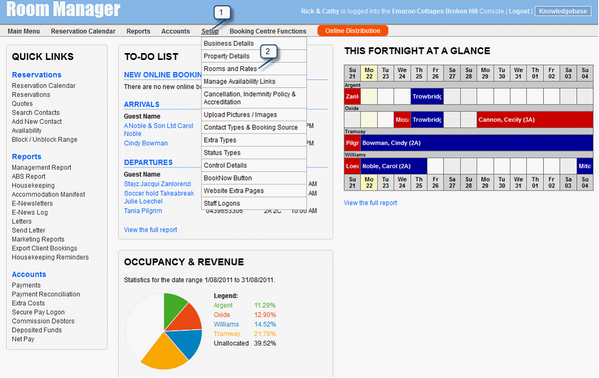This screenshot has width=599, height=378.
Task: Open Rooms and Rates from Setup menu
Action: click(x=230, y=69)
